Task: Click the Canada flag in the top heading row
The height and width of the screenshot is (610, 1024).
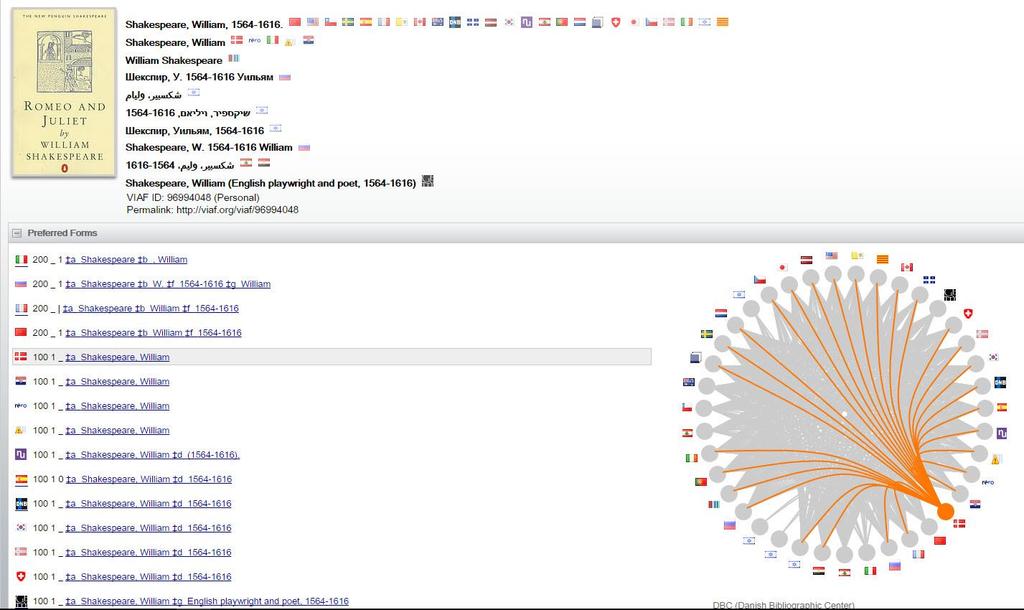Action: (419, 22)
